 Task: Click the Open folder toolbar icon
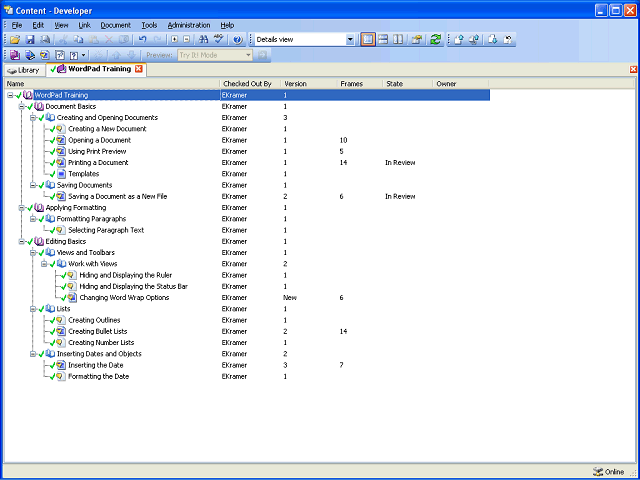[15, 40]
